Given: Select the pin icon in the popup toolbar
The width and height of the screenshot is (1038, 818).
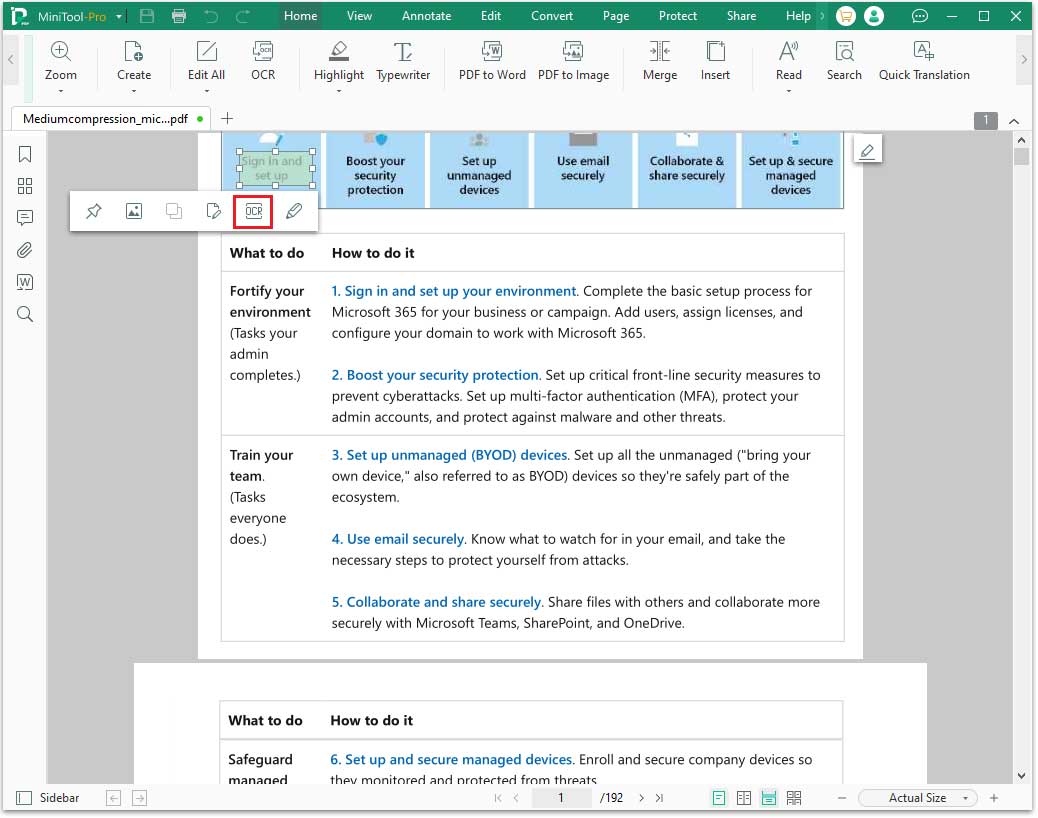Looking at the screenshot, I should point(94,211).
